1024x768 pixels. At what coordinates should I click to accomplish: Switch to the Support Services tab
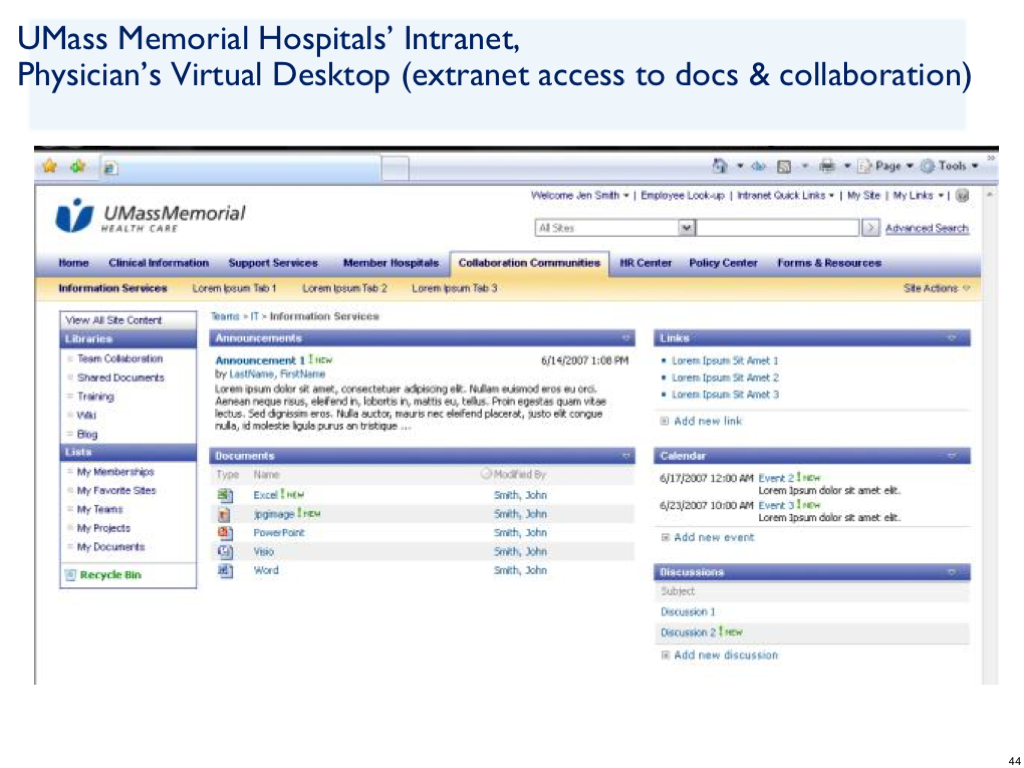pyautogui.click(x=273, y=263)
